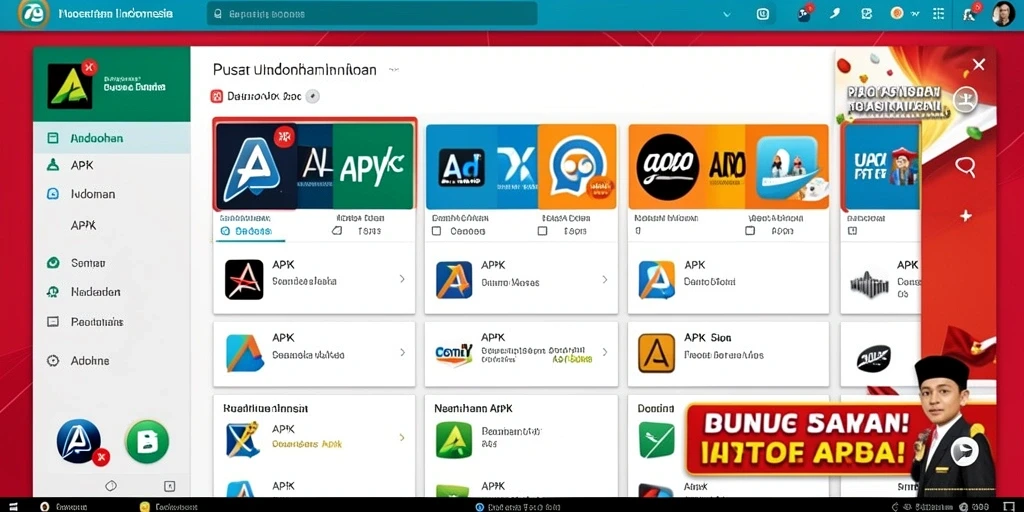Screen dimensions: 1024x512
Task: Open the APK Sion card
Action: click(x=728, y=353)
